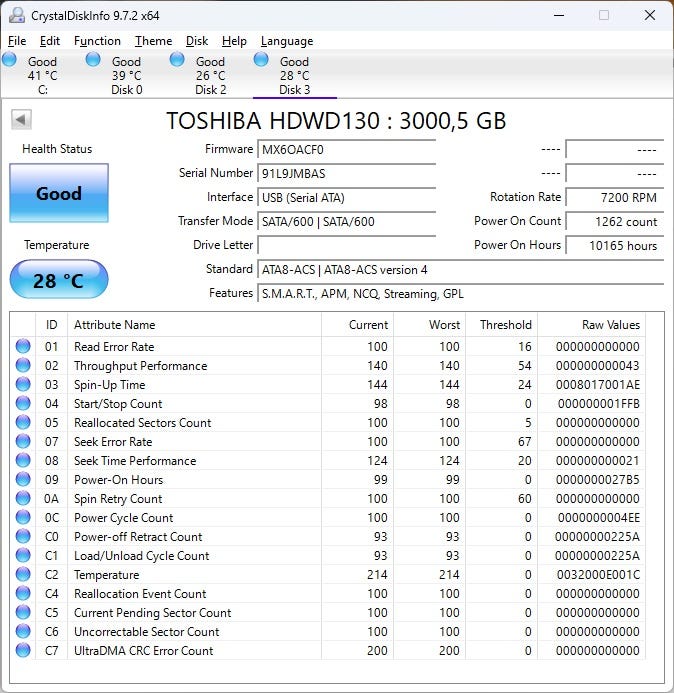The height and width of the screenshot is (693, 674).
Task: Switch to the Disk 0 tab
Action: [126, 75]
